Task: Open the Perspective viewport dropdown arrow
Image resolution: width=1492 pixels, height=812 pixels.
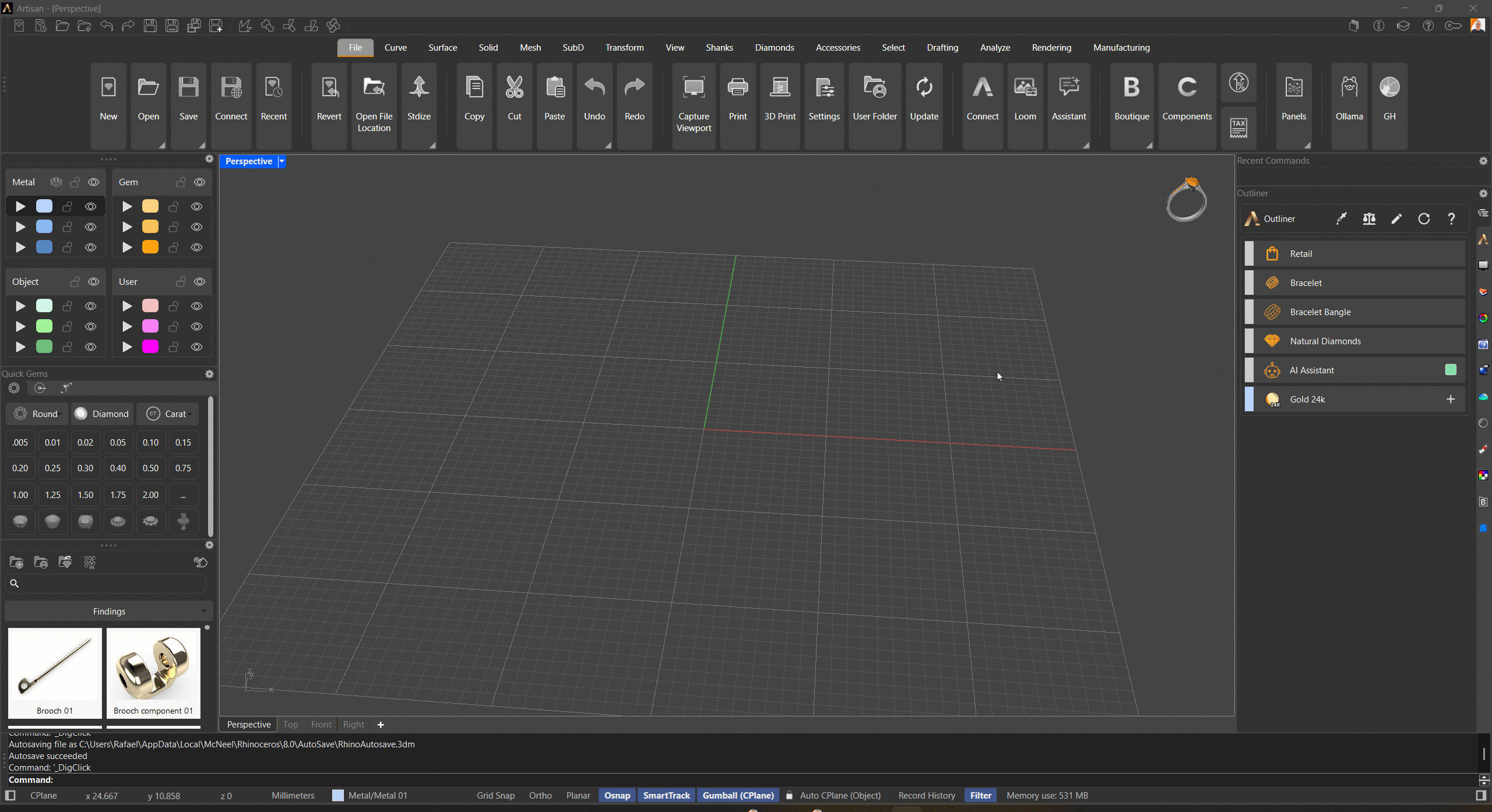Action: (281, 161)
